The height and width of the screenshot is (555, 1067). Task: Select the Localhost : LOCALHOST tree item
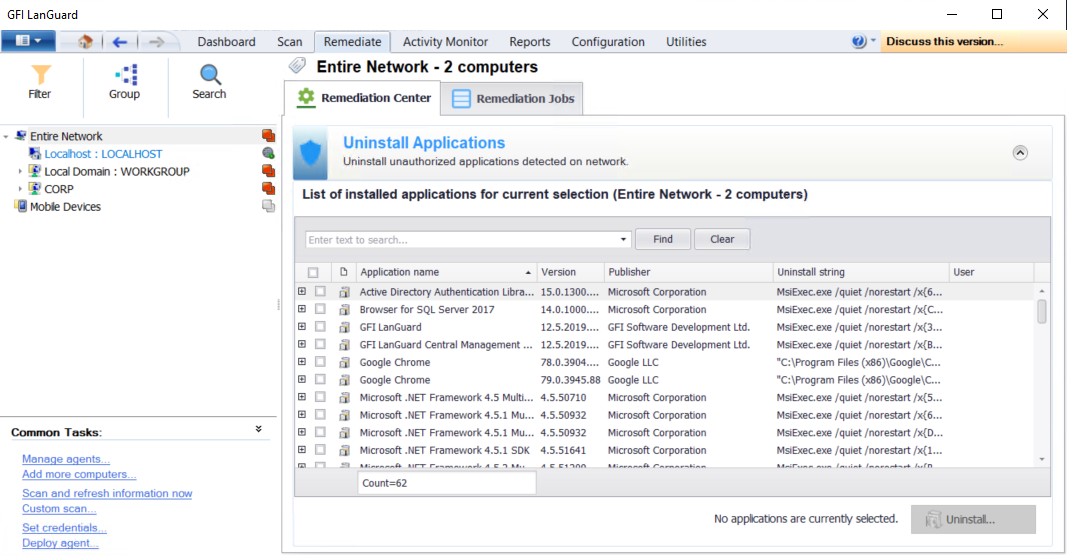point(103,154)
